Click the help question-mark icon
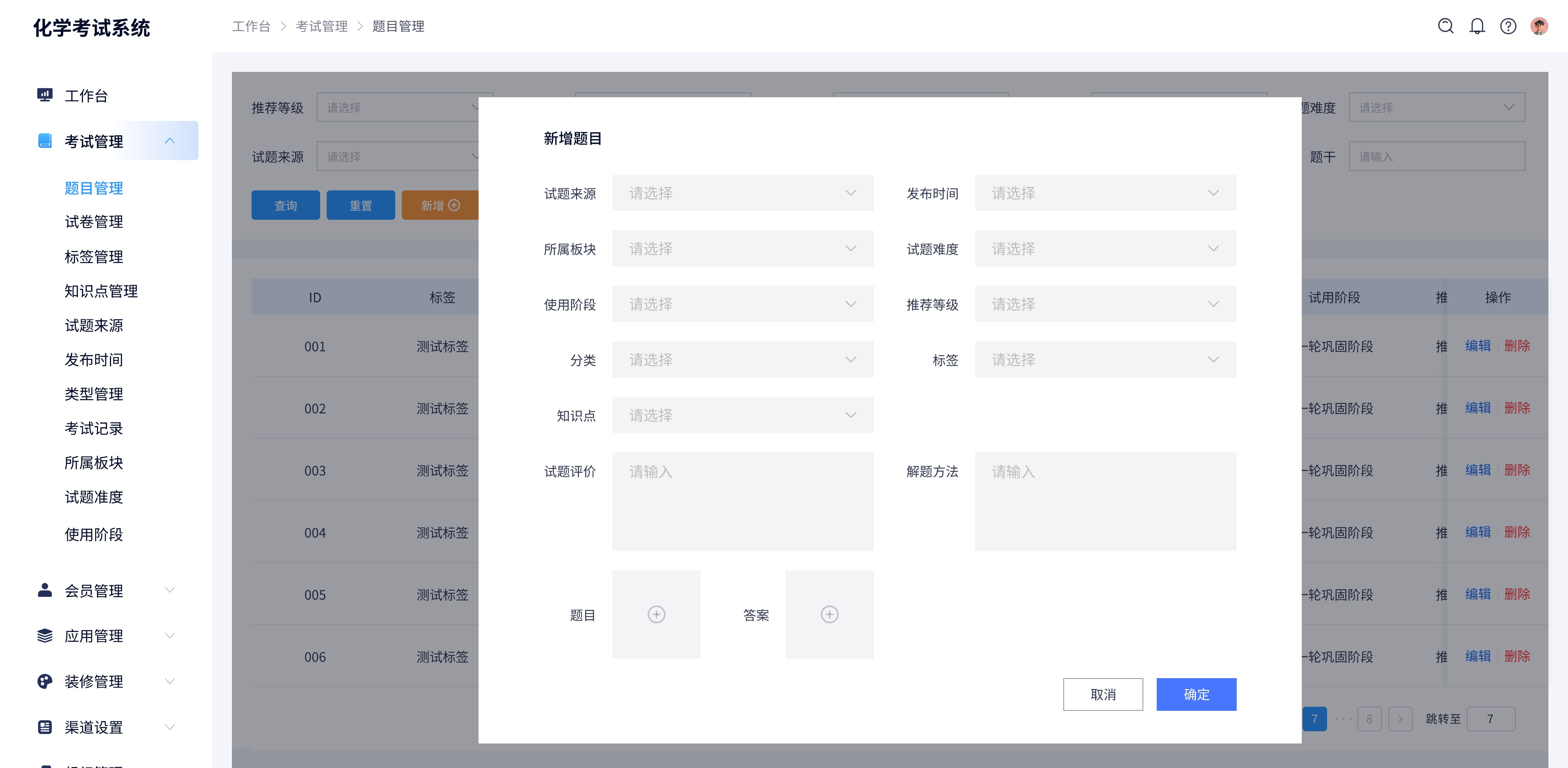1568x768 pixels. [x=1508, y=26]
